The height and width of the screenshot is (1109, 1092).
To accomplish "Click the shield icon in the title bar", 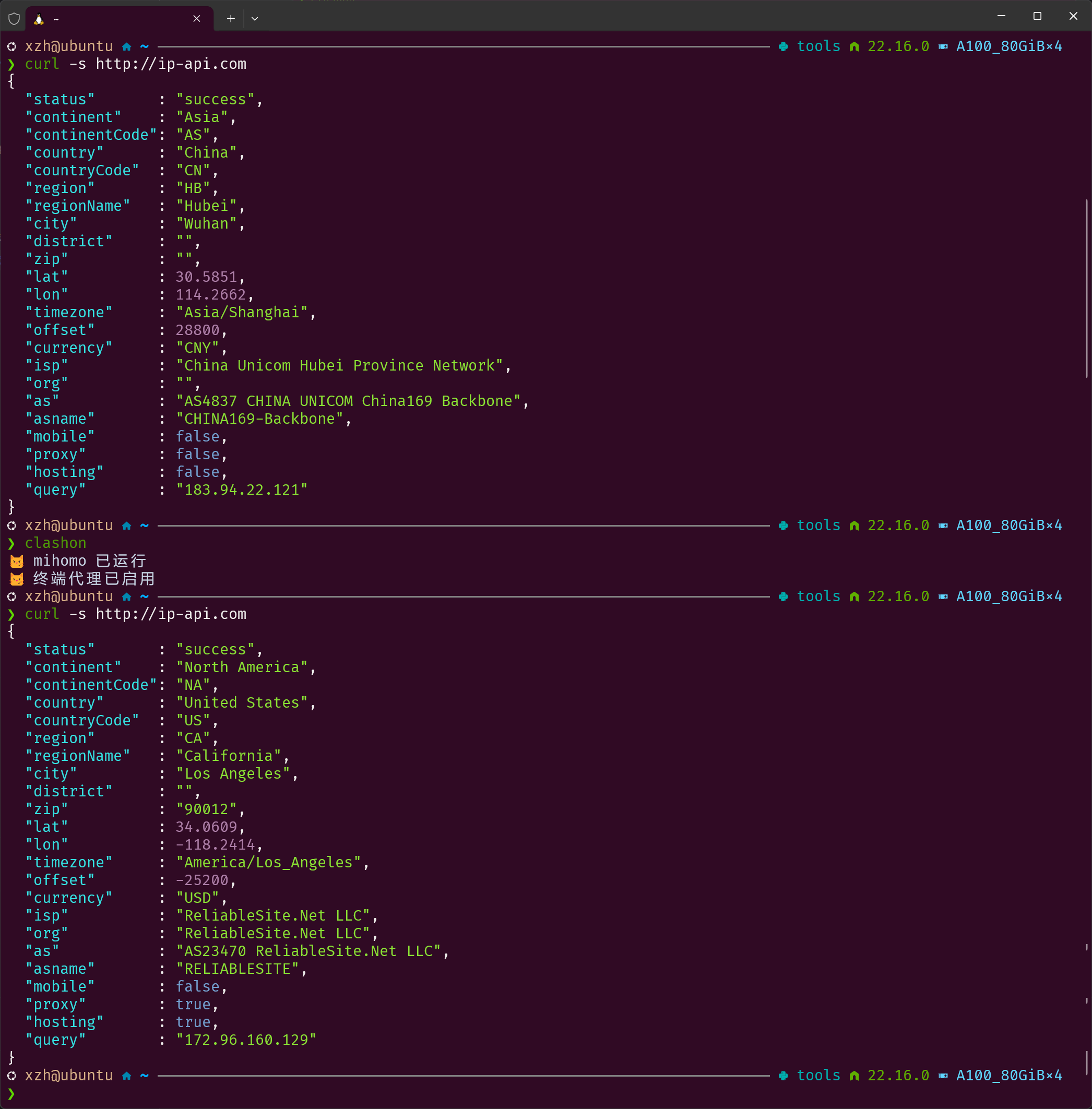I will tap(14, 19).
